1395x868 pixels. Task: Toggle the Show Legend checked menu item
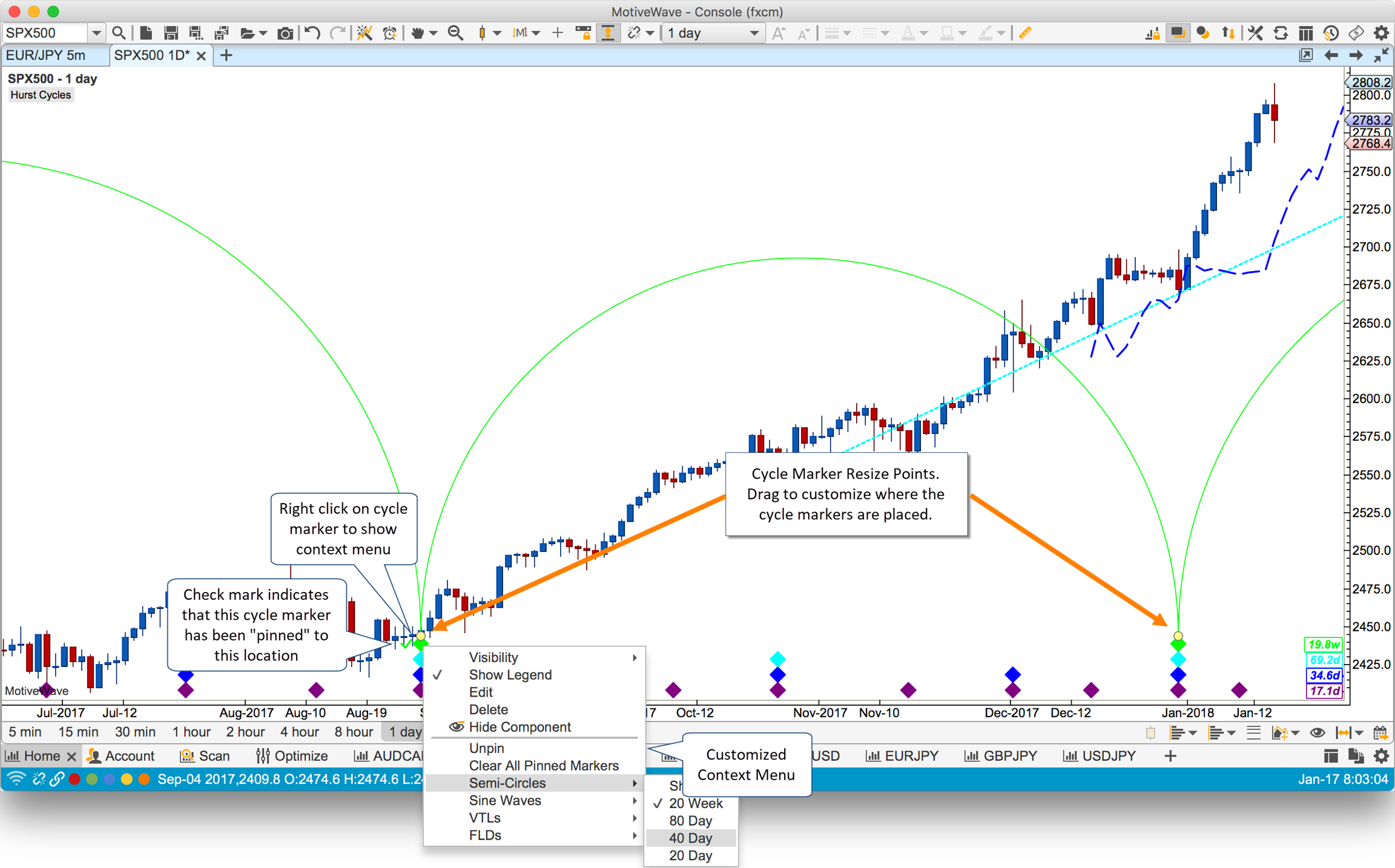(510, 675)
